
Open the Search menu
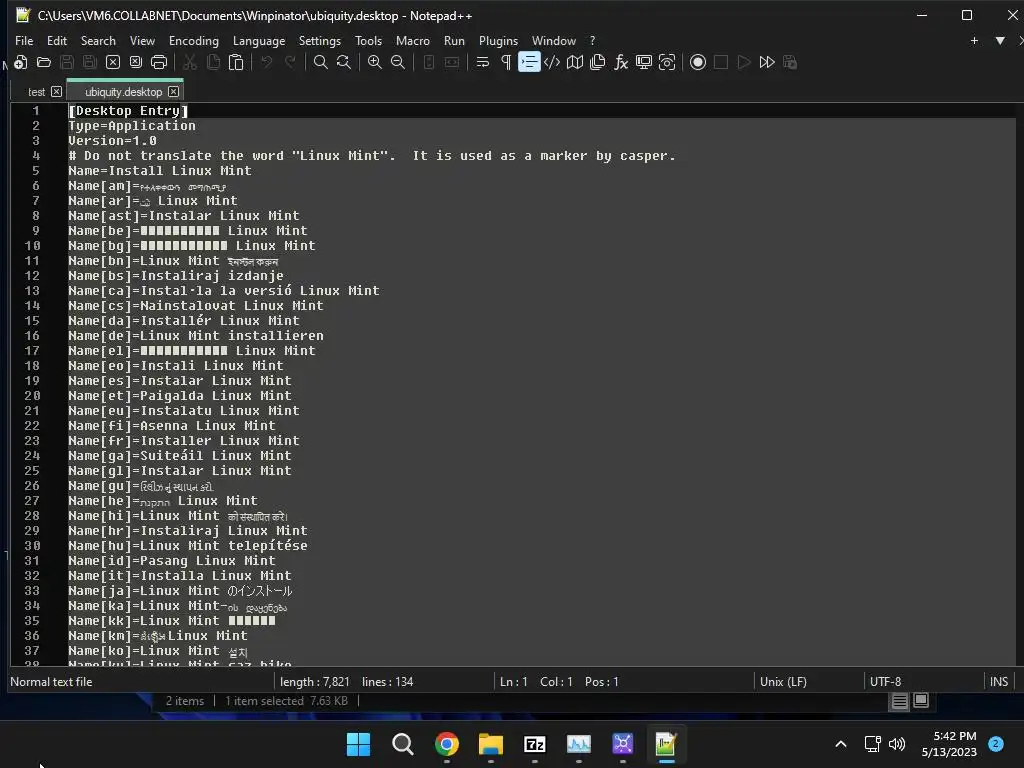point(98,40)
